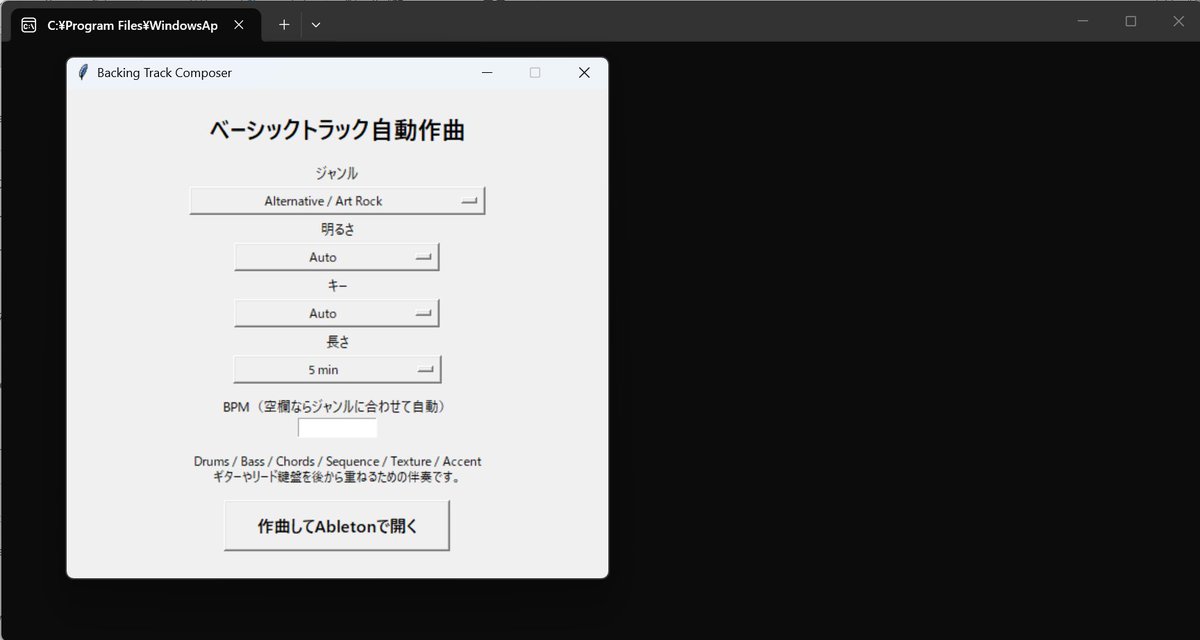Image resolution: width=1200 pixels, height=640 pixels.
Task: Open the 明るさ dropdown set to Auto
Action: pyautogui.click(x=337, y=257)
